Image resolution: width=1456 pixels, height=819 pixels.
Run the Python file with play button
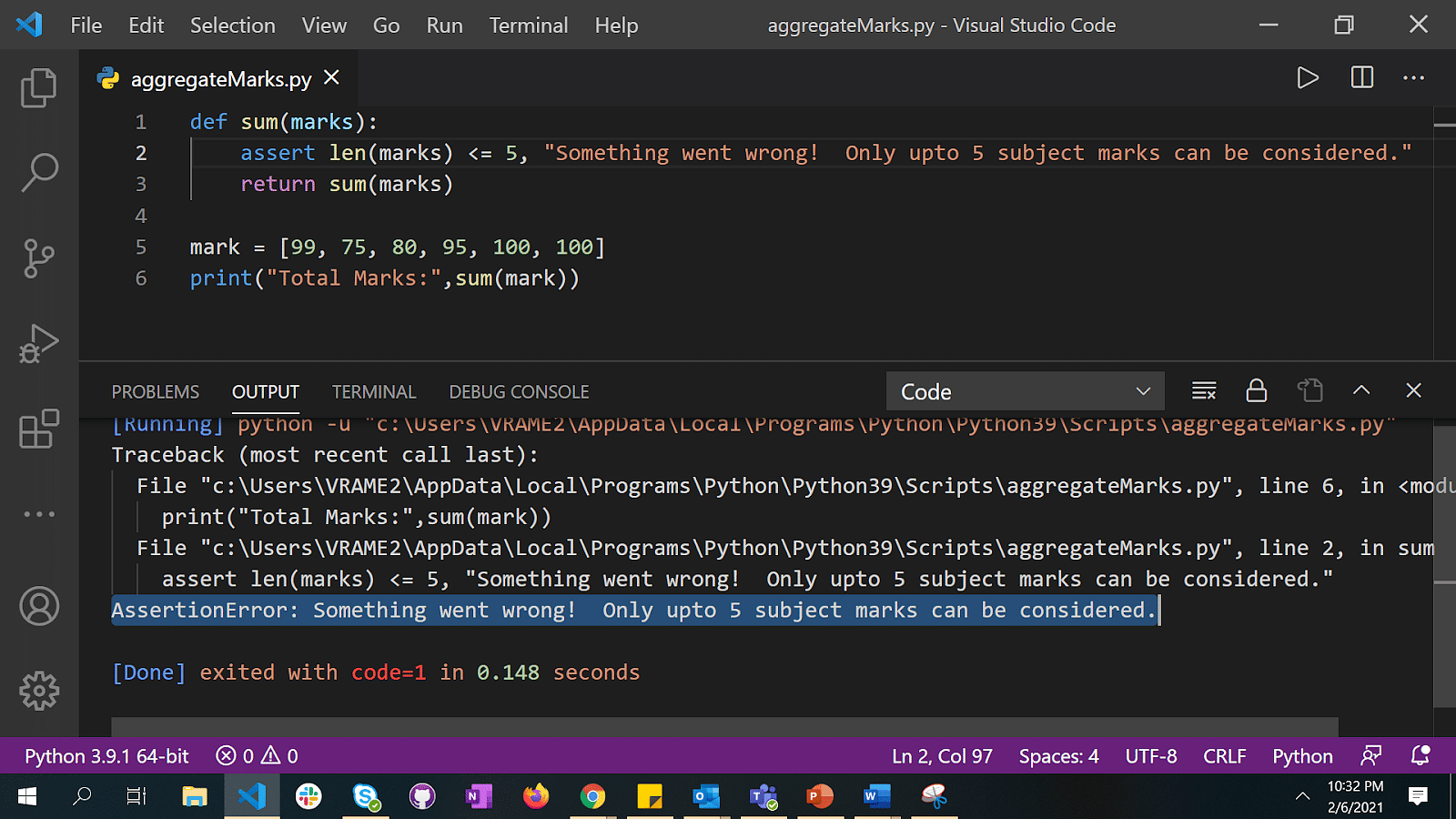(1308, 78)
